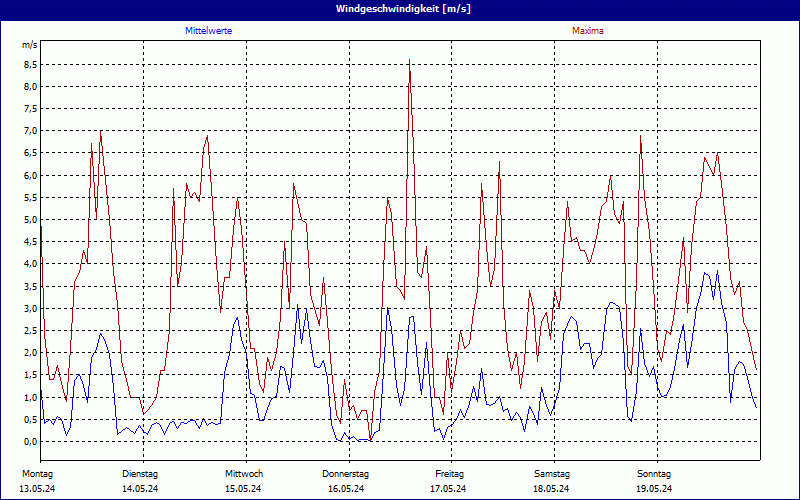Select the Sonntag day label

point(655,473)
